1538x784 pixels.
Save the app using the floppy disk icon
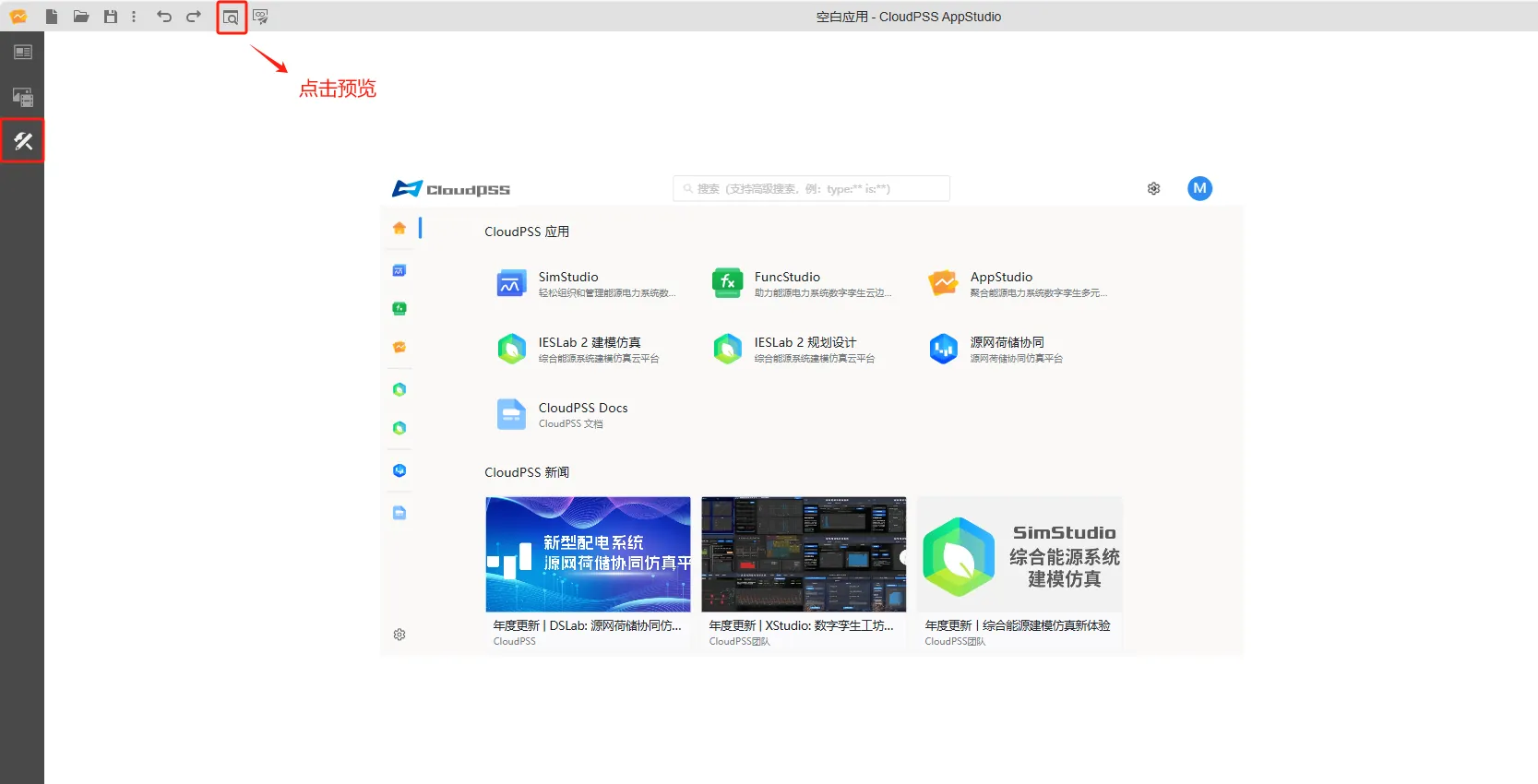click(111, 17)
